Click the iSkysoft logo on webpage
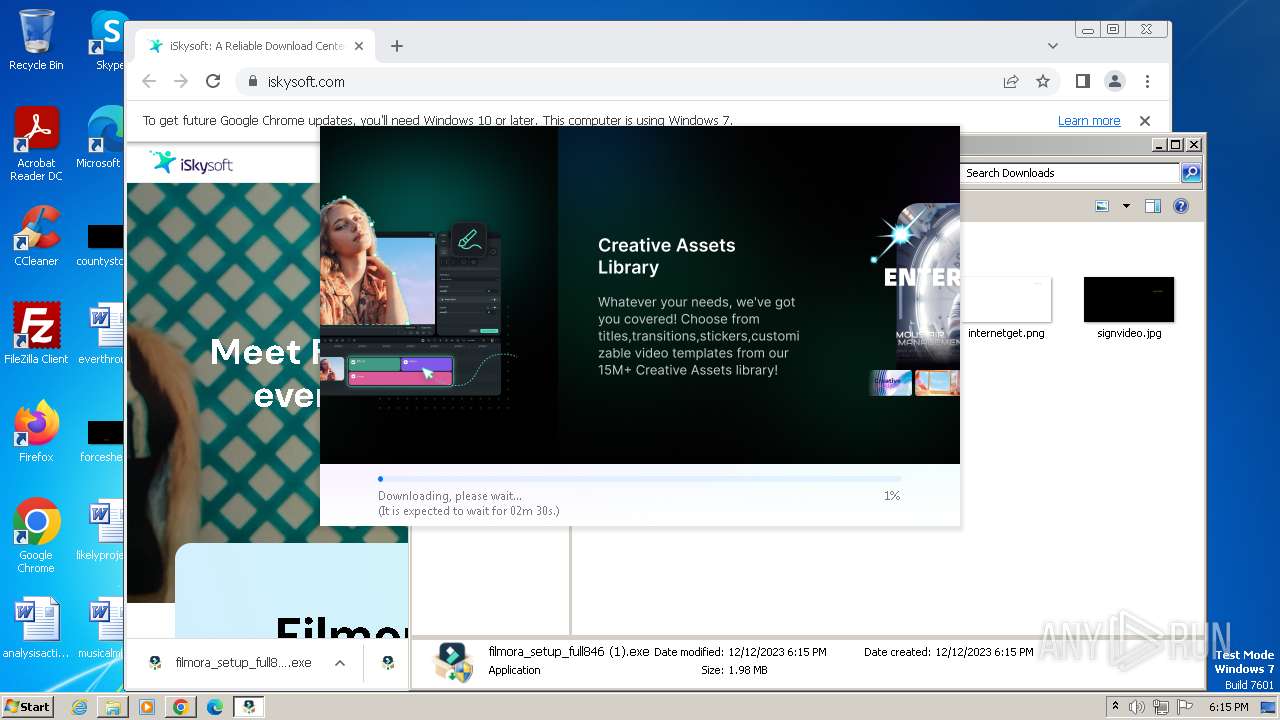 [191, 163]
